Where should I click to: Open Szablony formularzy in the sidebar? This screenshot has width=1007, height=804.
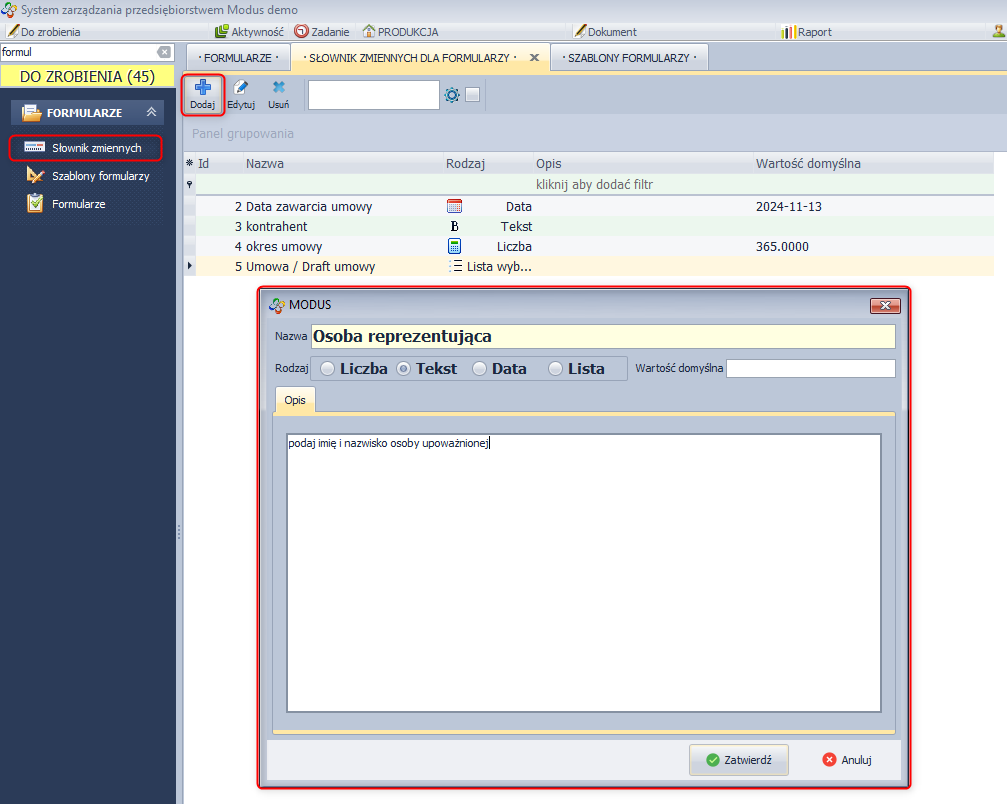tap(100, 176)
